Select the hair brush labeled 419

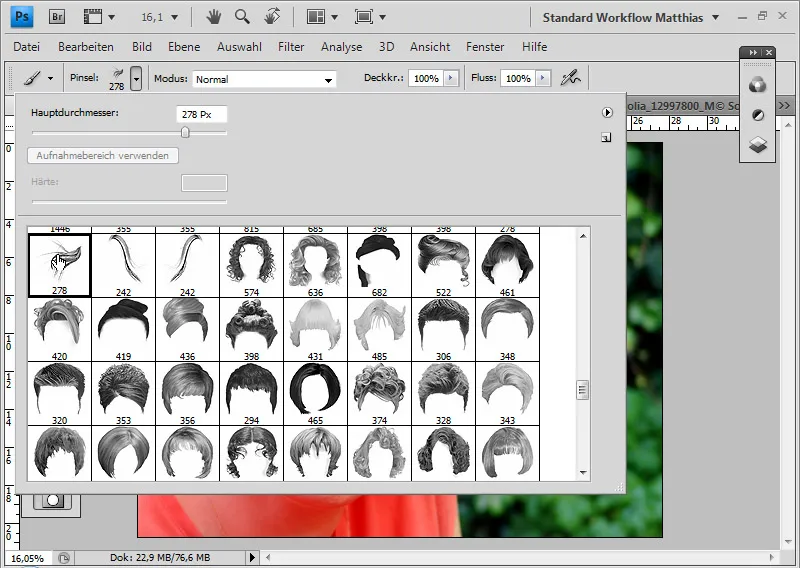pyautogui.click(x=123, y=330)
